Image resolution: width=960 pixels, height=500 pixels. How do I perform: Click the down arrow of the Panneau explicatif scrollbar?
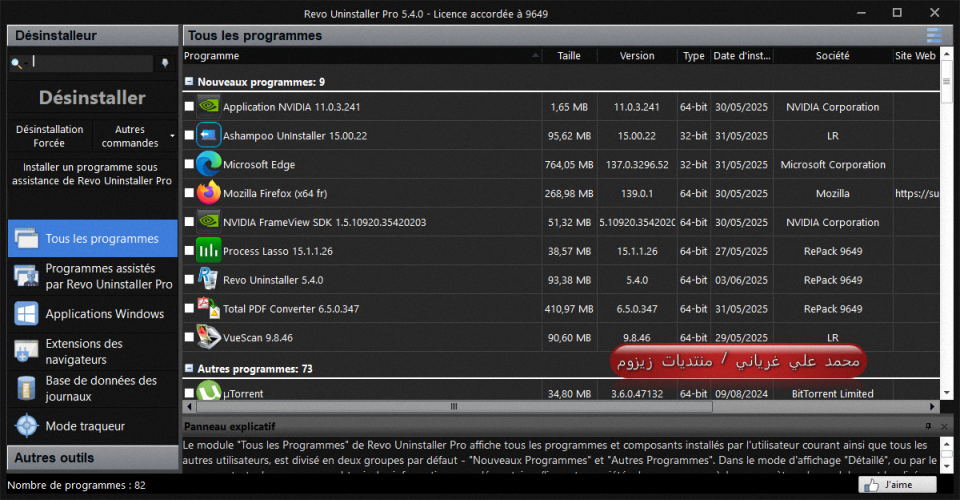pyautogui.click(x=947, y=466)
